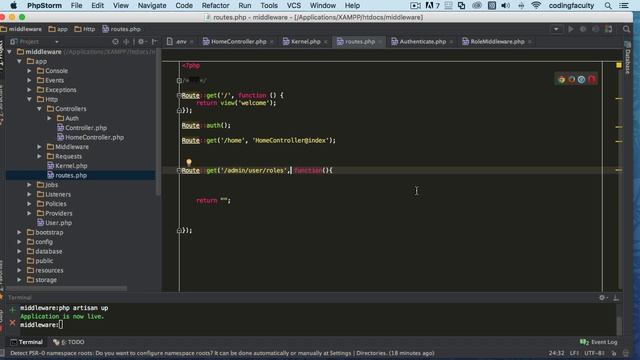
Task: Click the yellow inspection status square
Action: pyautogui.click(x=619, y=65)
